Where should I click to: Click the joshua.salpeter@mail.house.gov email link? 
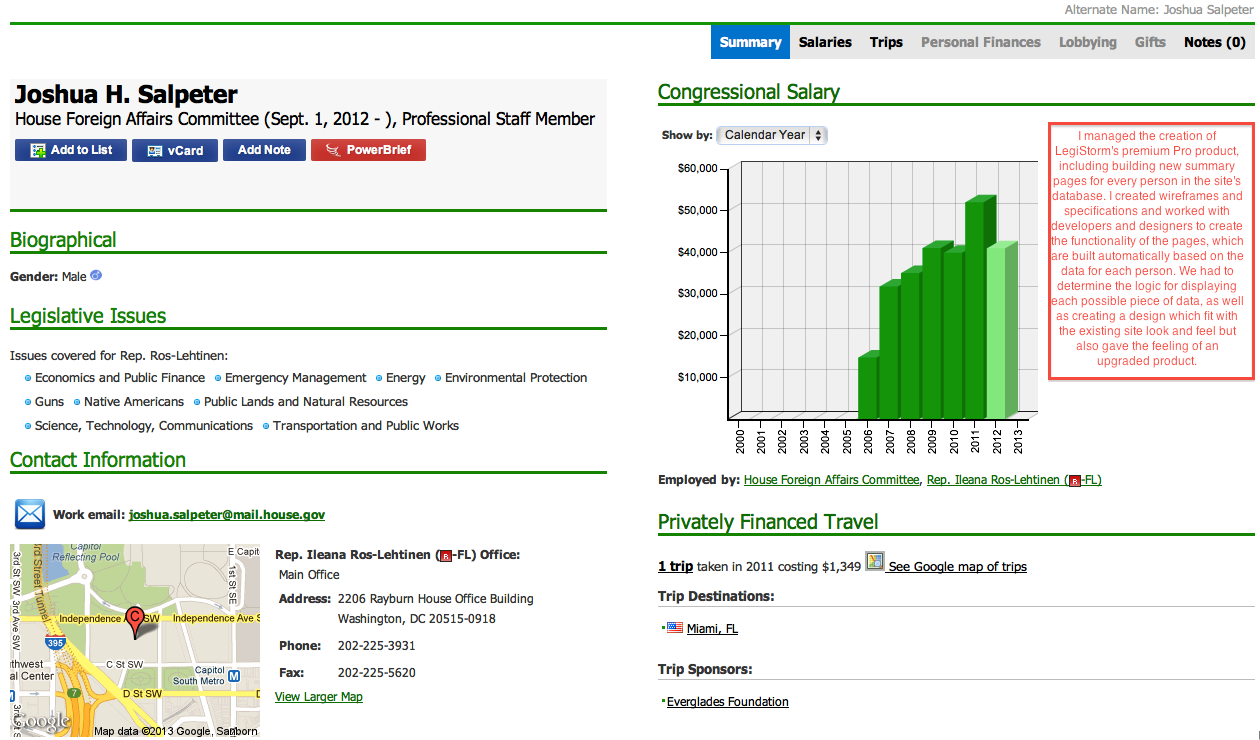click(x=227, y=515)
